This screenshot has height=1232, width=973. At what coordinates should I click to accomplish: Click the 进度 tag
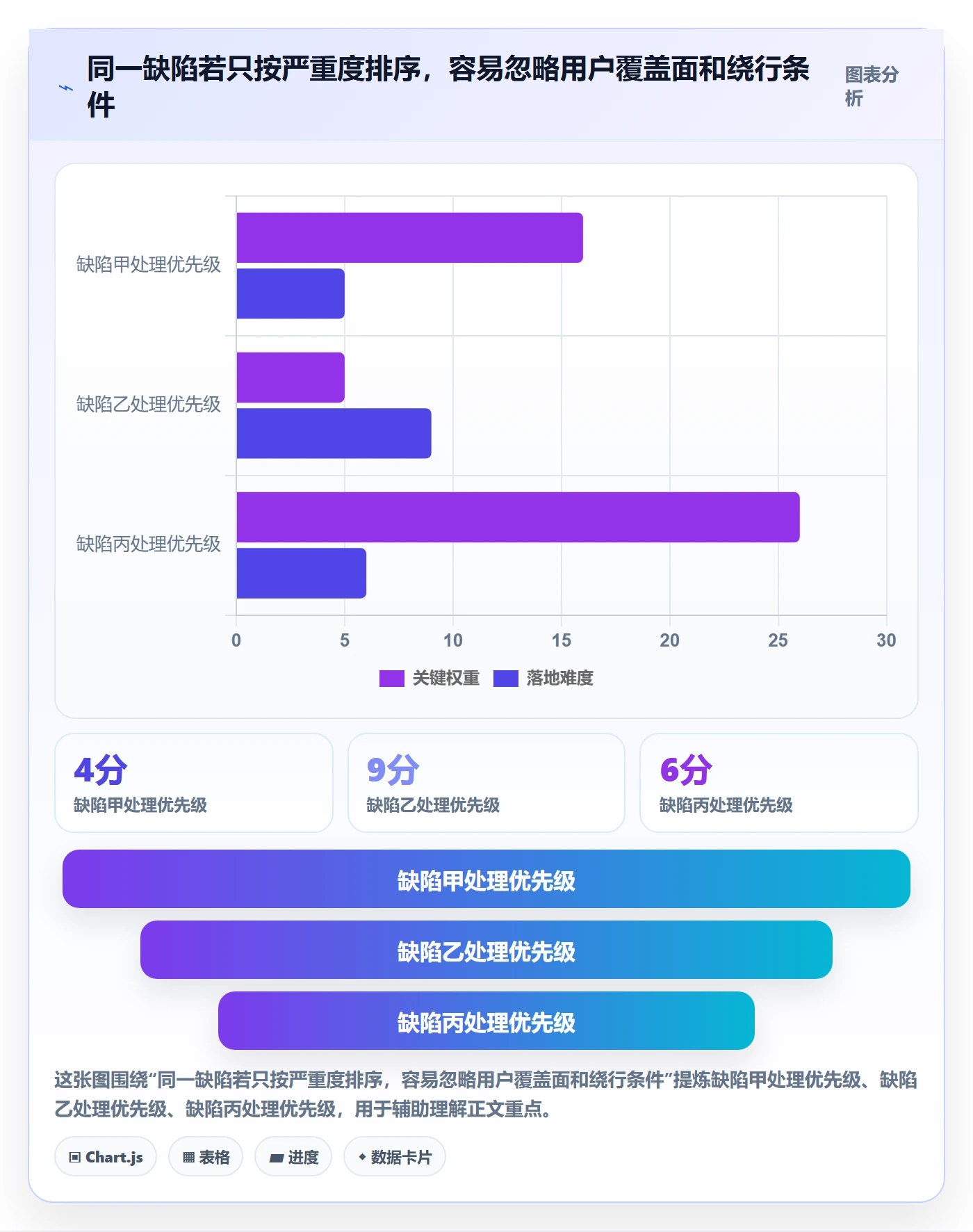(293, 1157)
